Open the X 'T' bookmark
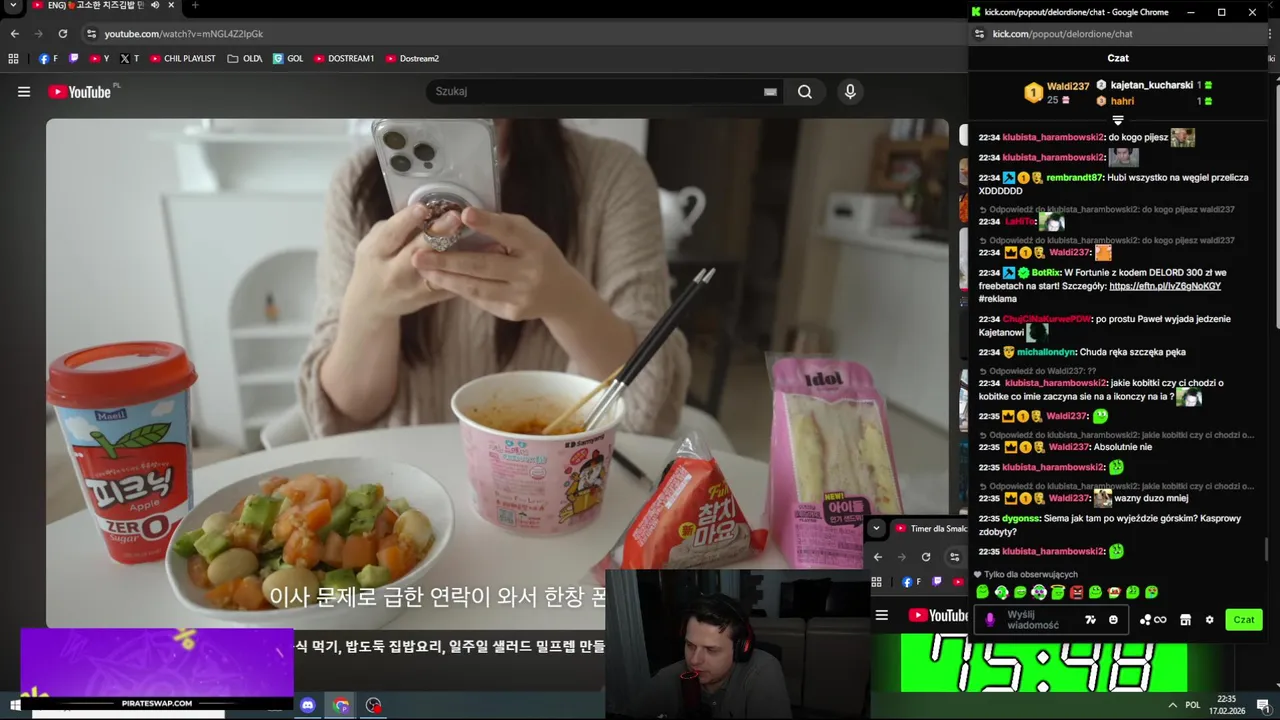The image size is (1280, 720). [130, 59]
